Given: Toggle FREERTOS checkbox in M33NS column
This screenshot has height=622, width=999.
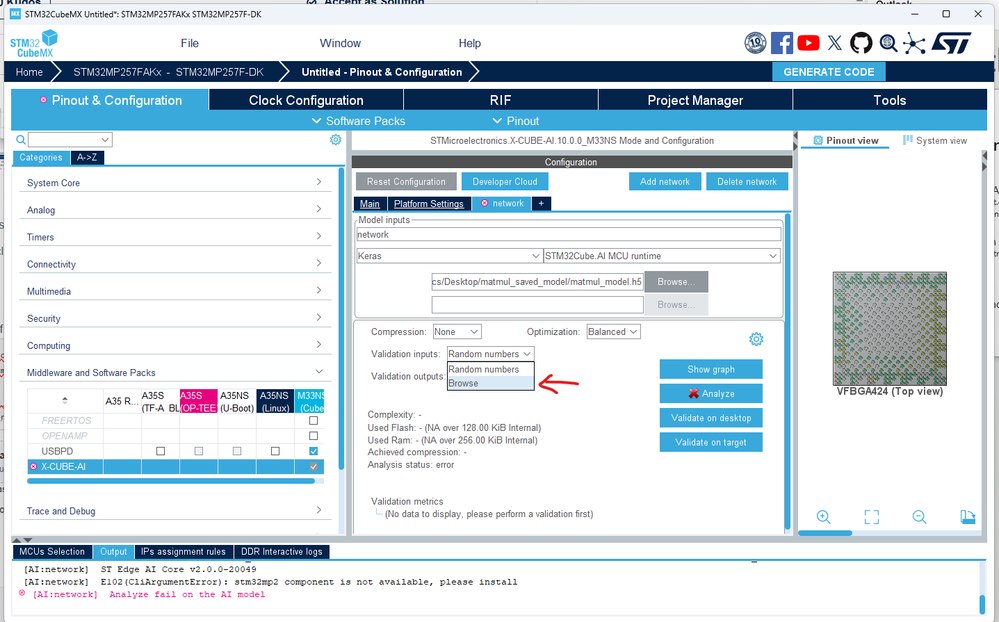Looking at the screenshot, I should point(313,421).
